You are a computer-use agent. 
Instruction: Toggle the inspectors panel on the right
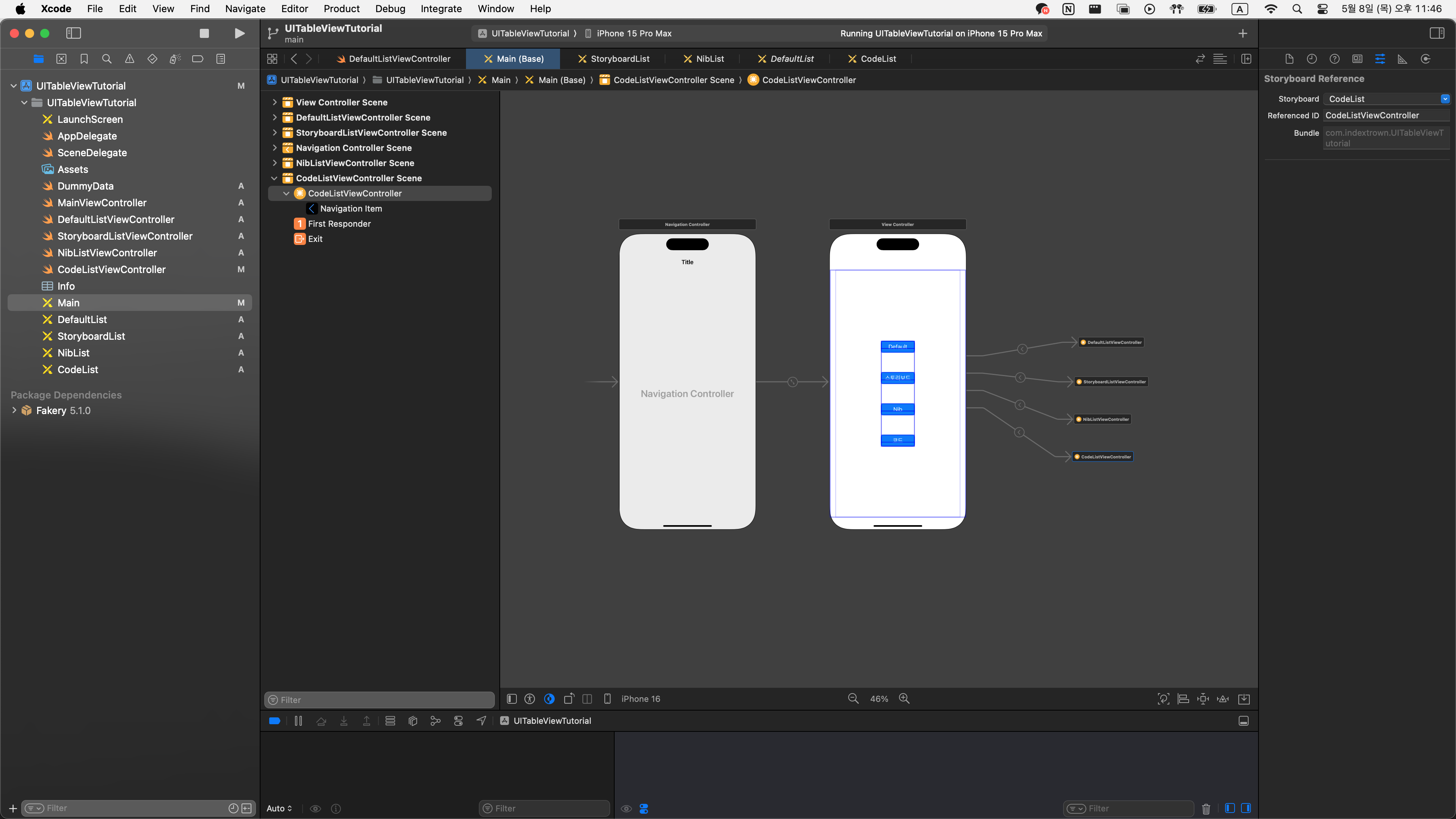[1437, 33]
